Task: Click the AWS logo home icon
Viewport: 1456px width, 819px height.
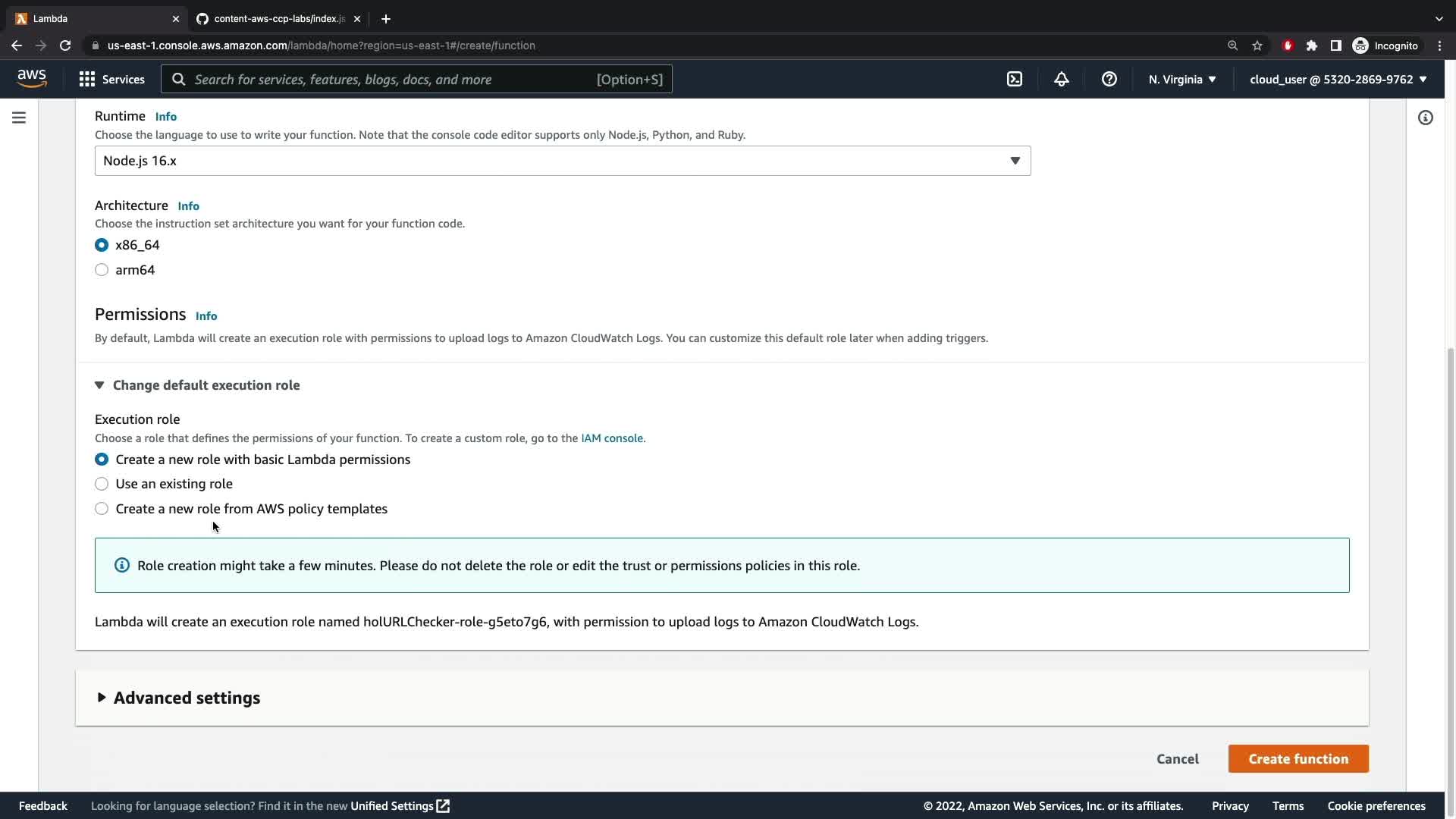Action: 32,79
